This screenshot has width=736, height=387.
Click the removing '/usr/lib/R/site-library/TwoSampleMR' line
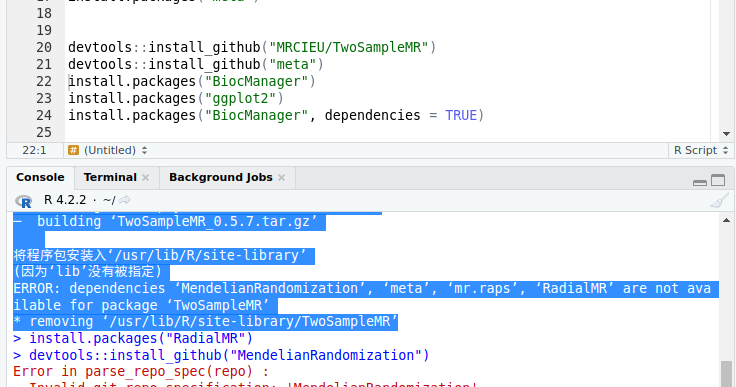(206, 322)
